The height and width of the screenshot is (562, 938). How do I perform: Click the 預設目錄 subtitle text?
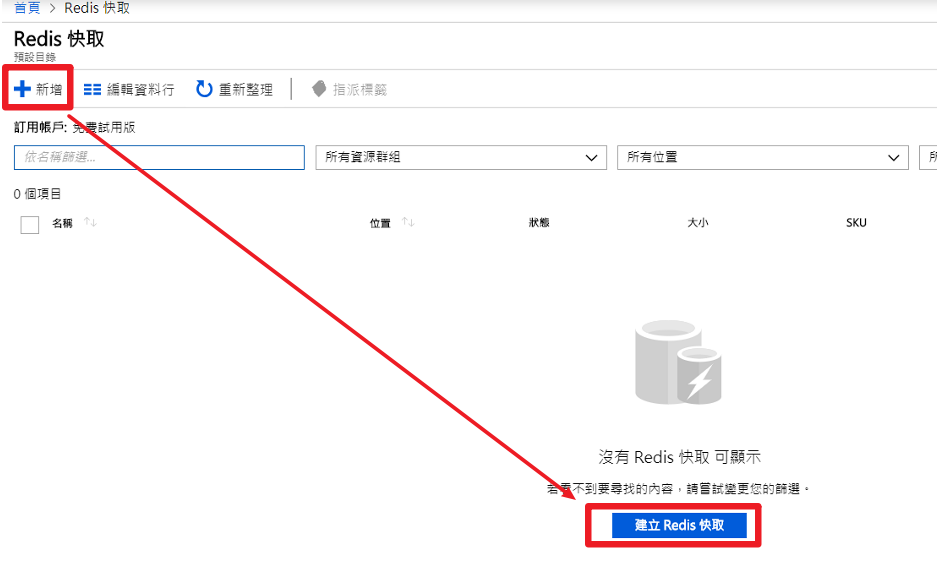[x=35, y=57]
